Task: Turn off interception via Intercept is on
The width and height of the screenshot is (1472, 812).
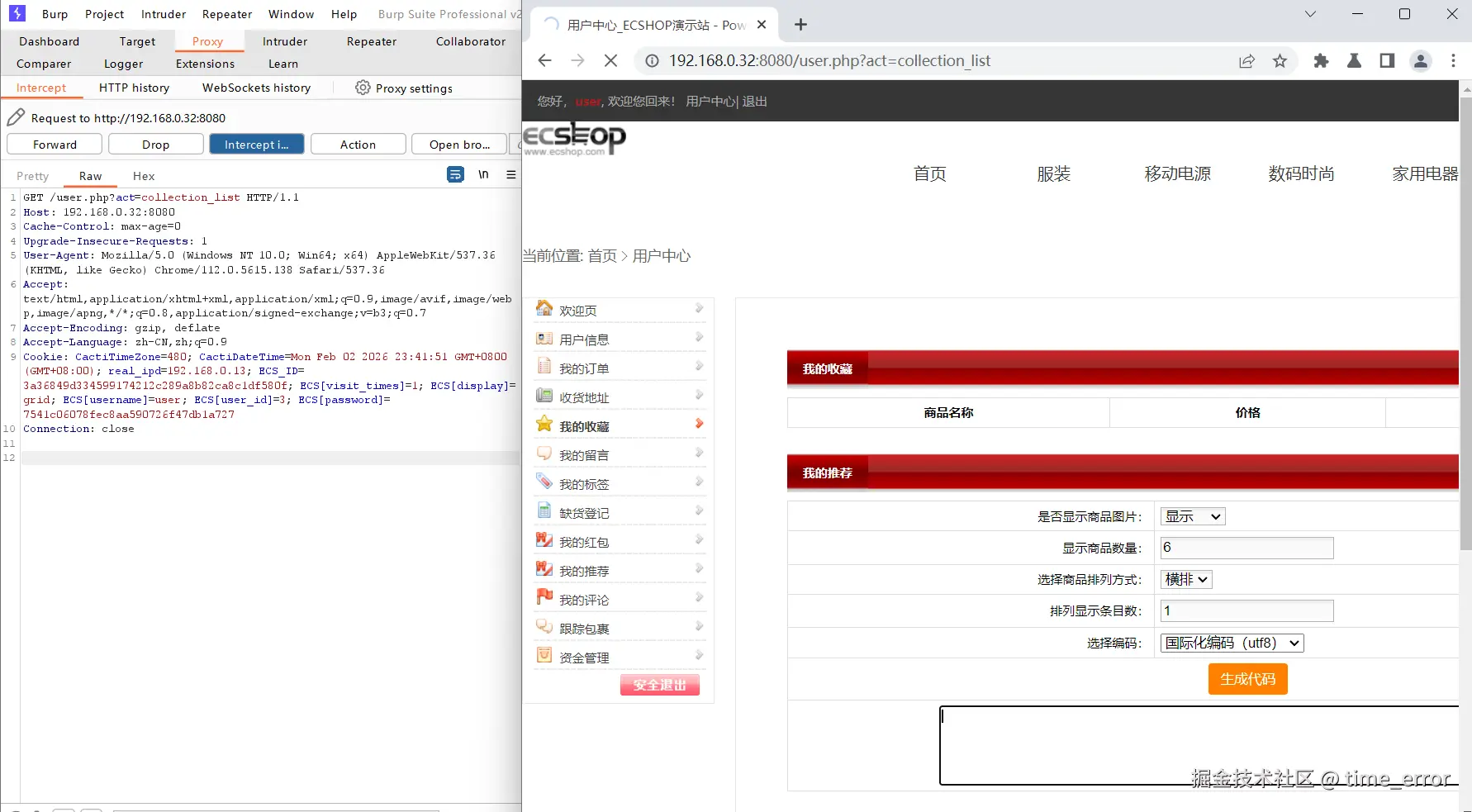Action: tap(257, 144)
